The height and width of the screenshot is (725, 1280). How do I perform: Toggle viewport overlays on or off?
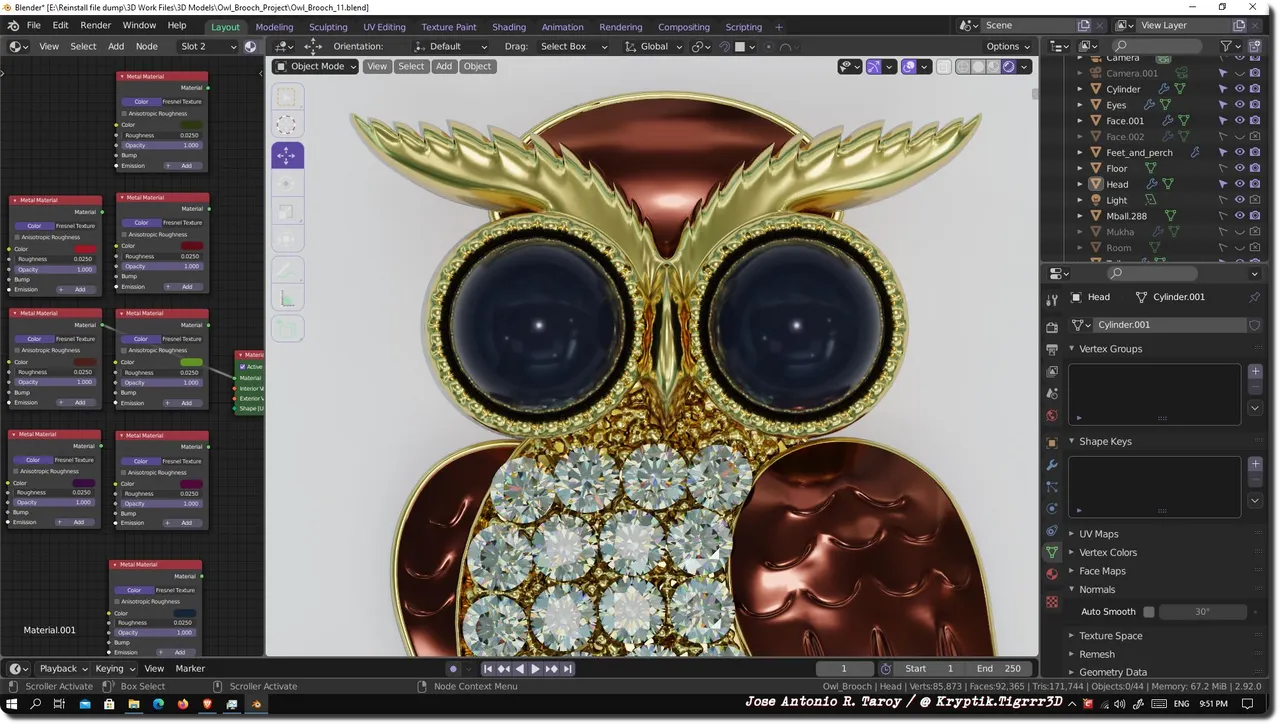pyautogui.click(x=909, y=67)
